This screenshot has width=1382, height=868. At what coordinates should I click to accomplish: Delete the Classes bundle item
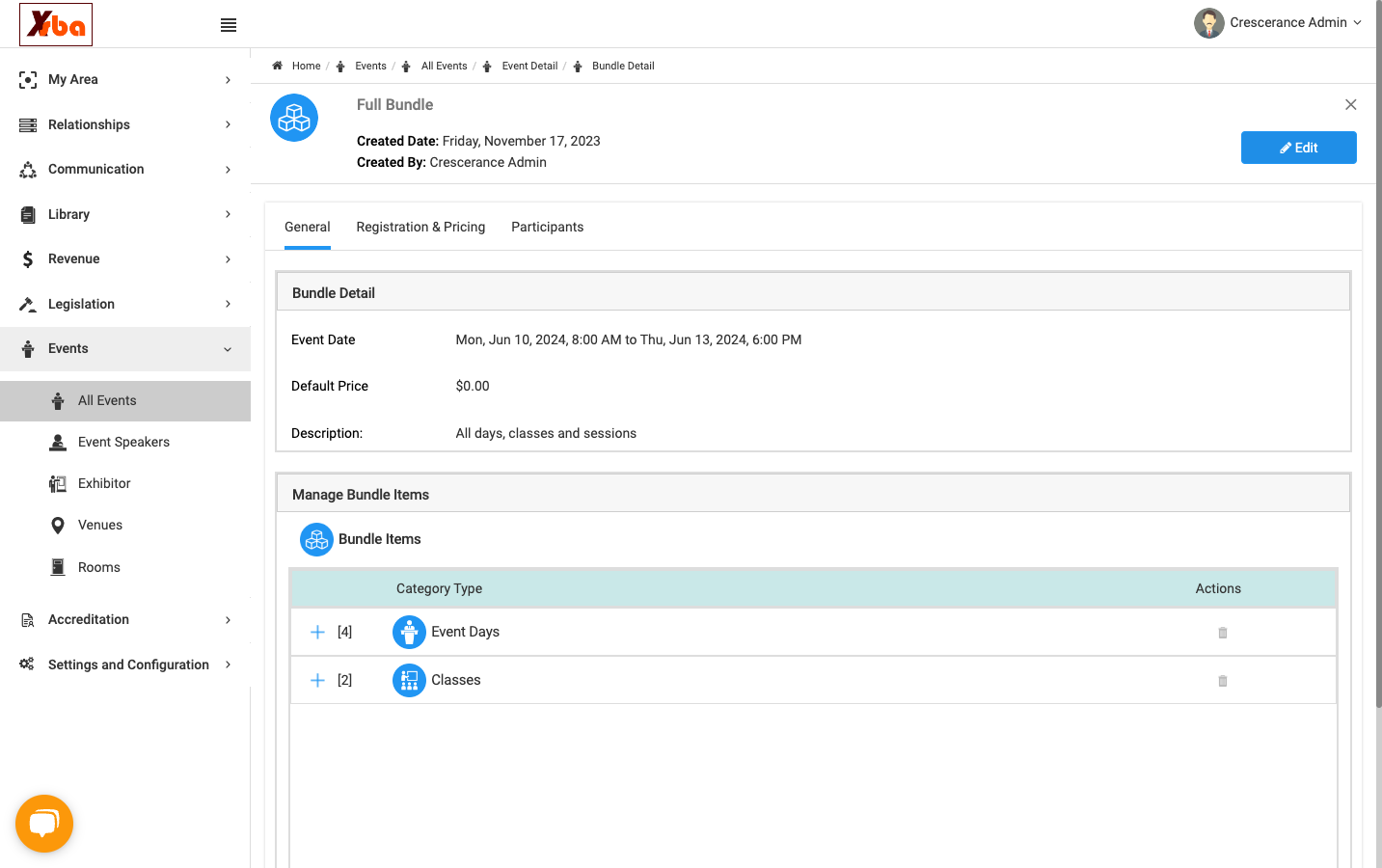(x=1223, y=681)
